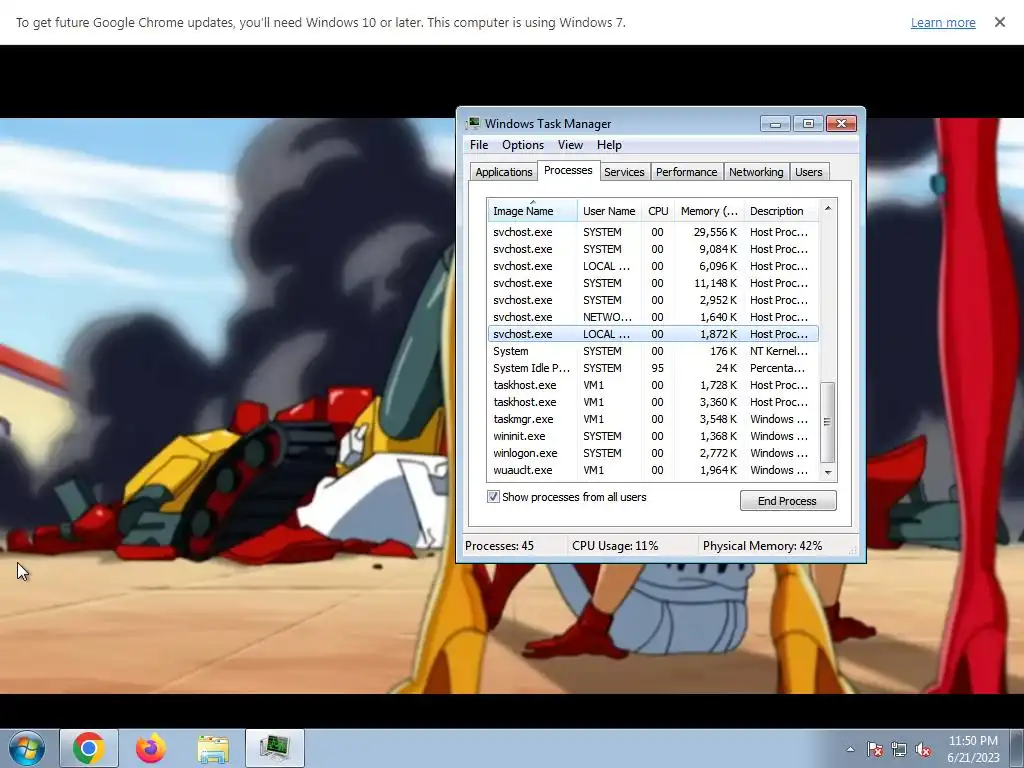The image size is (1024, 768).
Task: Dismiss the Chrome update notification bar
Action: point(999,22)
